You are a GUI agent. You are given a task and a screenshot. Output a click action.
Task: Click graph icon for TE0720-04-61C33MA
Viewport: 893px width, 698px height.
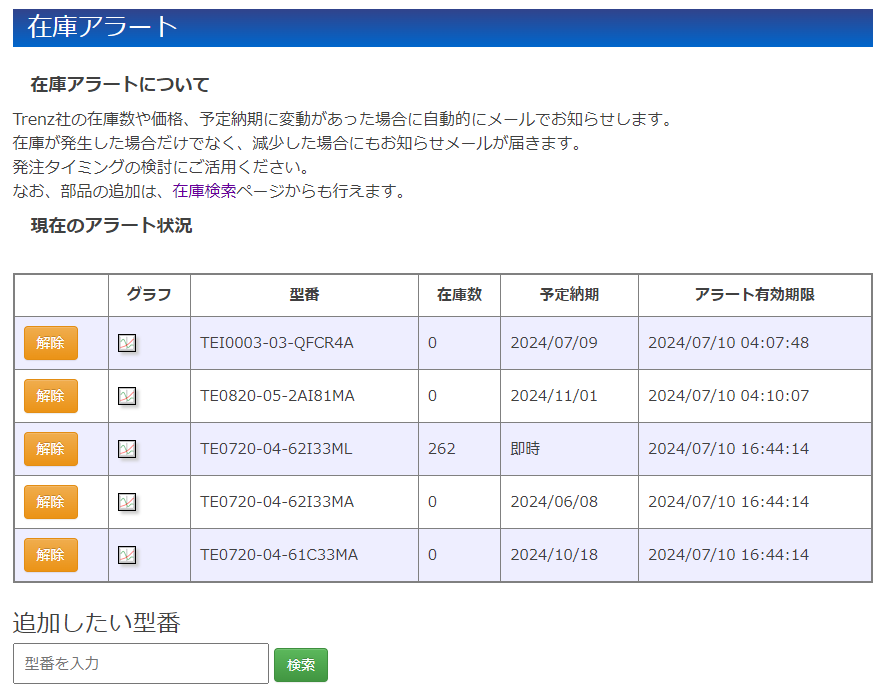(127, 555)
